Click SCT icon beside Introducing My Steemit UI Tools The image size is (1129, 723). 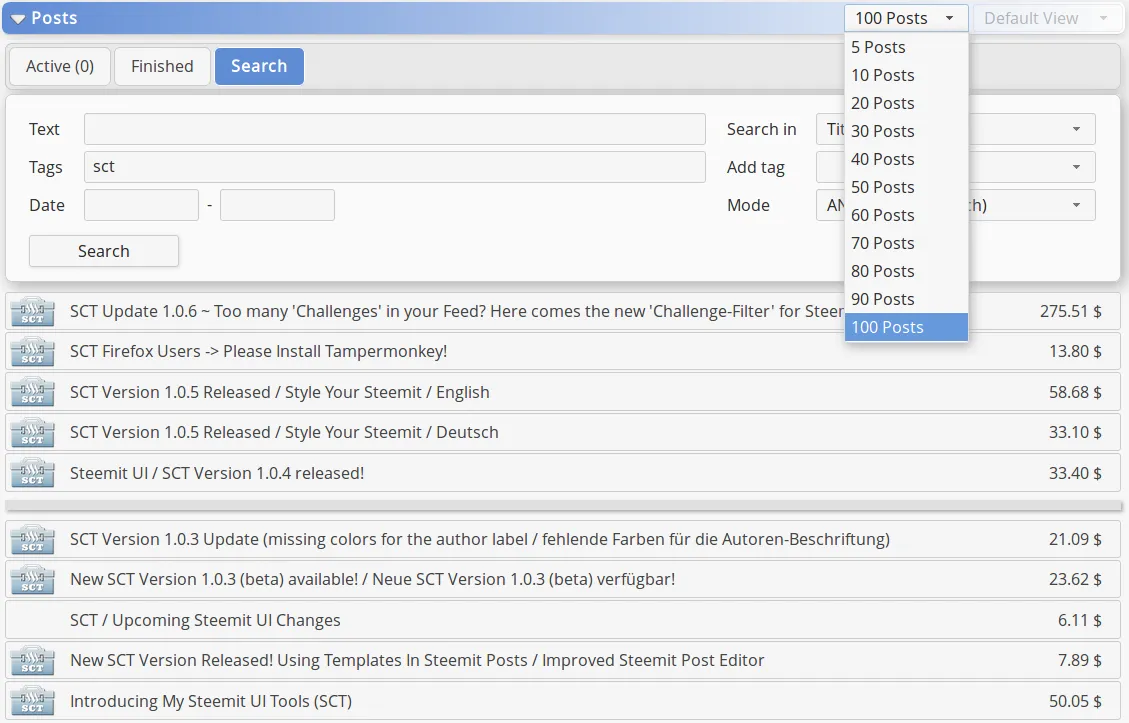tap(32, 701)
